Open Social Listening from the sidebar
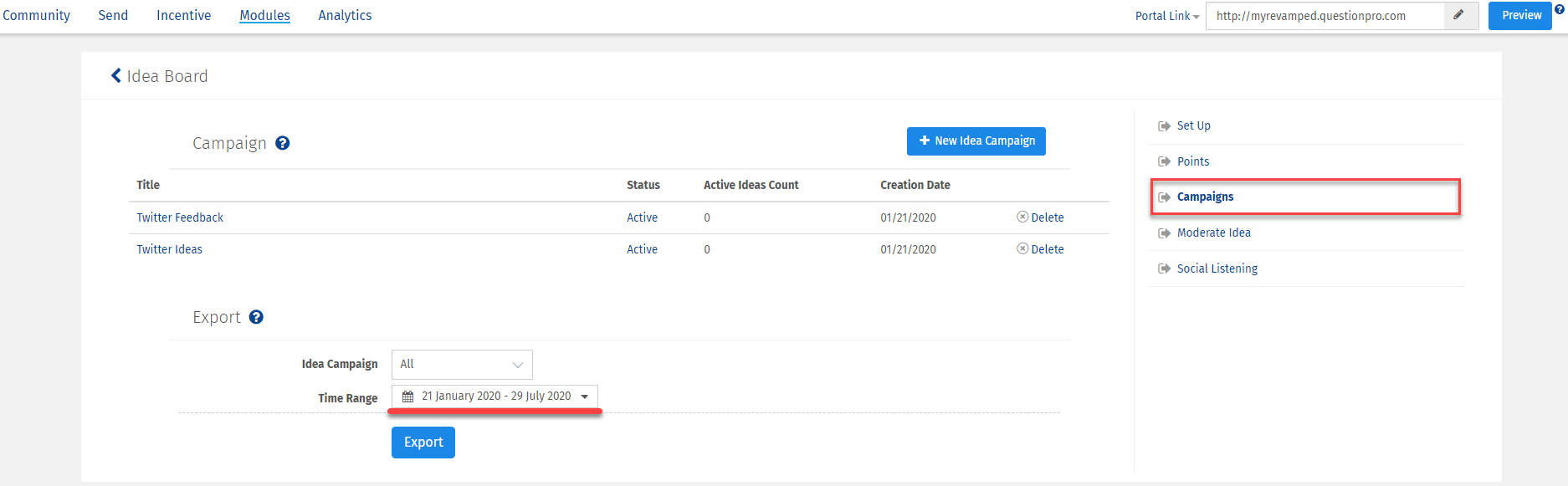Viewport: 1568px width, 486px height. click(1217, 269)
